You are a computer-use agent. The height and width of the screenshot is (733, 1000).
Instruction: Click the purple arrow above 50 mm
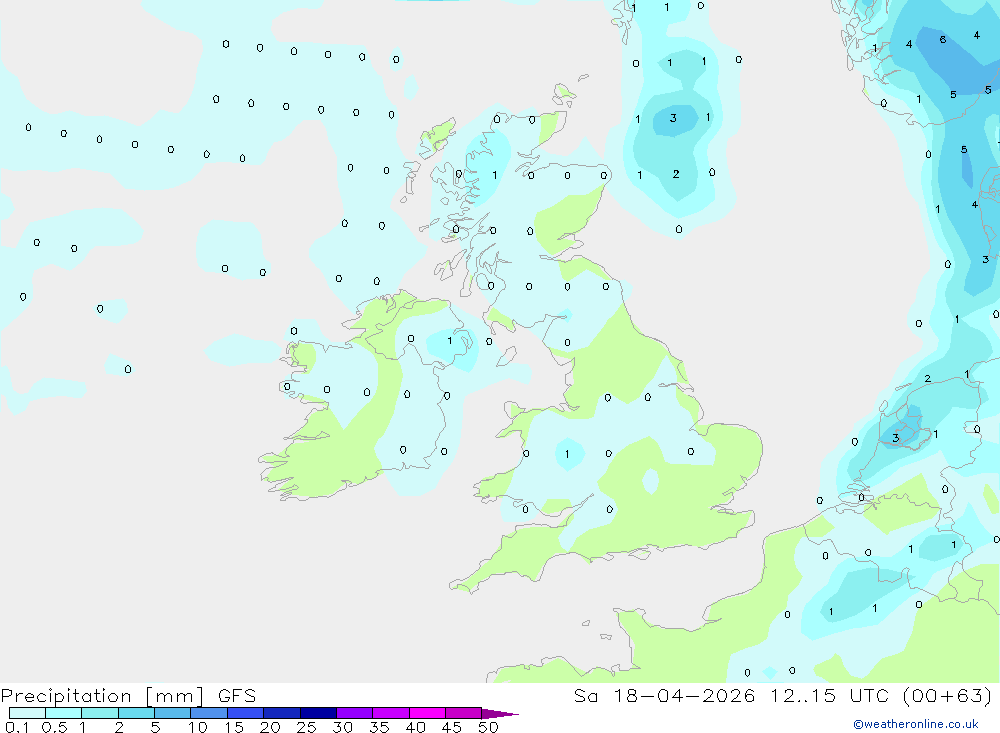coord(499,713)
